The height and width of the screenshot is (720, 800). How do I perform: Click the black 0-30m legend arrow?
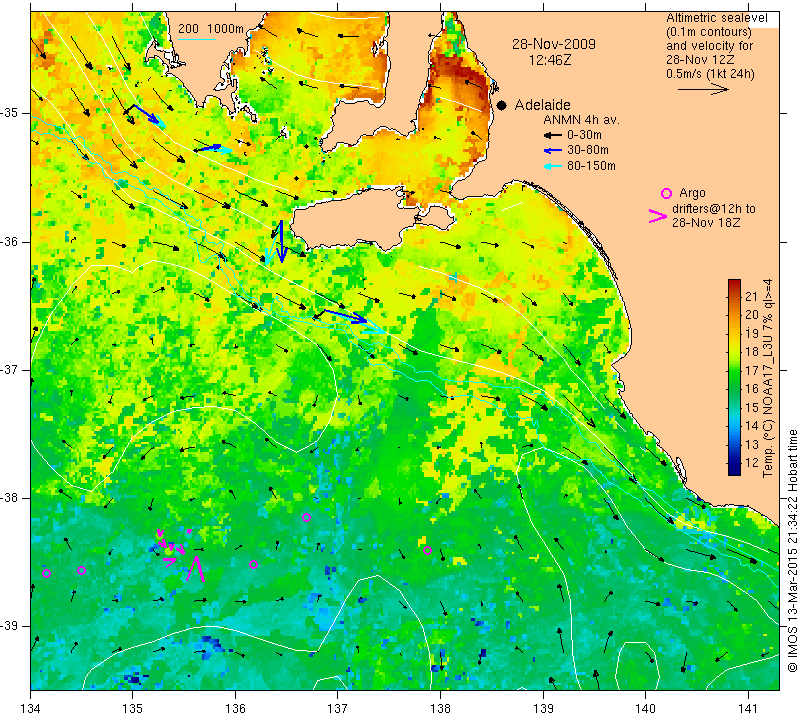(553, 135)
